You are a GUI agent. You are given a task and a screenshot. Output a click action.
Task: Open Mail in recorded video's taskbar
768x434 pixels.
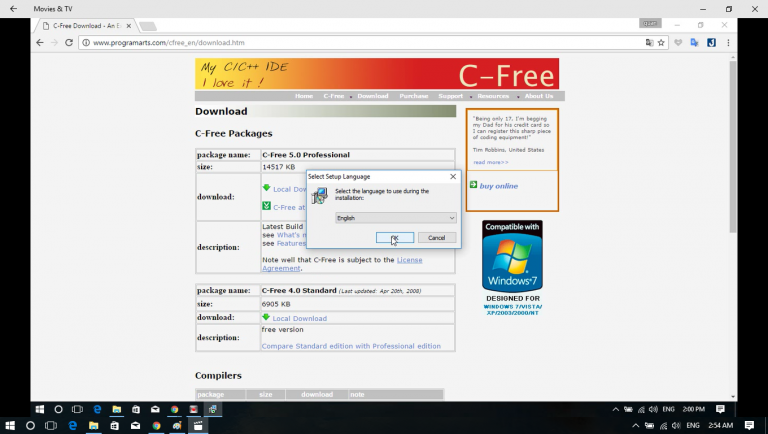pos(155,409)
